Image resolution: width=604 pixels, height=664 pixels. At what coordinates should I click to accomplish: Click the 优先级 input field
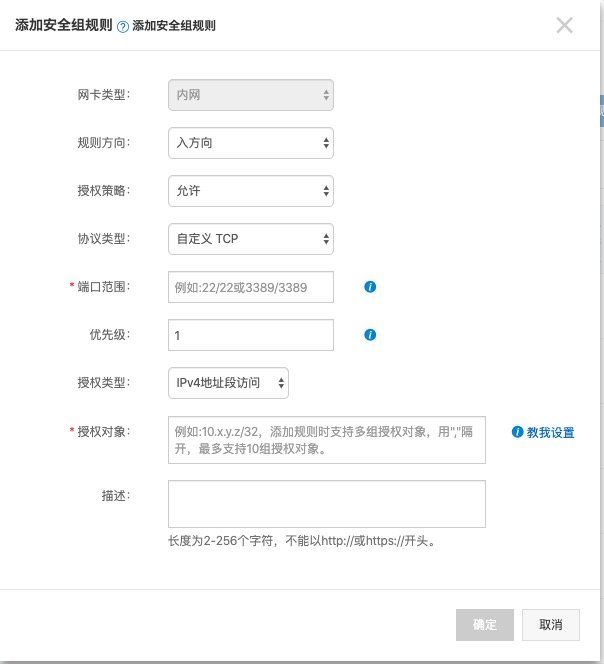tap(251, 335)
